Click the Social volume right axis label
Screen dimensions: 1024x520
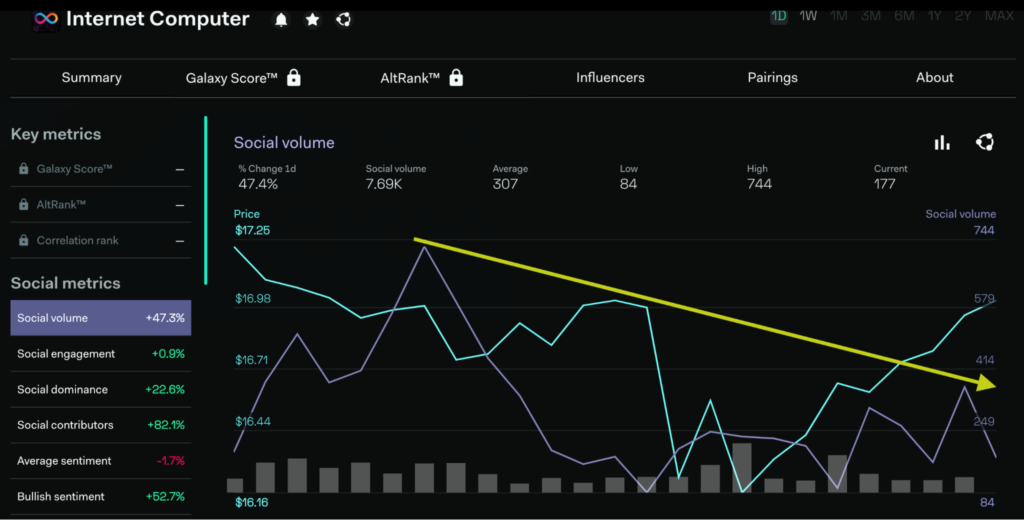[x=961, y=214]
